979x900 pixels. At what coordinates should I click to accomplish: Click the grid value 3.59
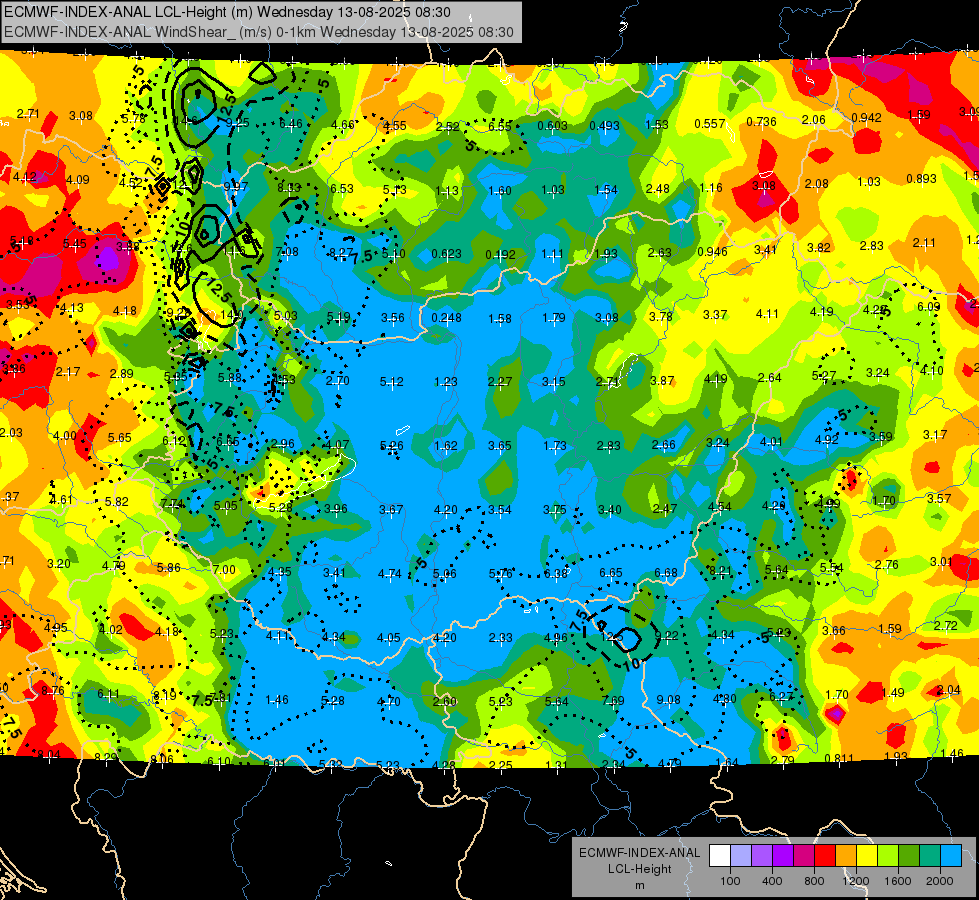point(881,437)
